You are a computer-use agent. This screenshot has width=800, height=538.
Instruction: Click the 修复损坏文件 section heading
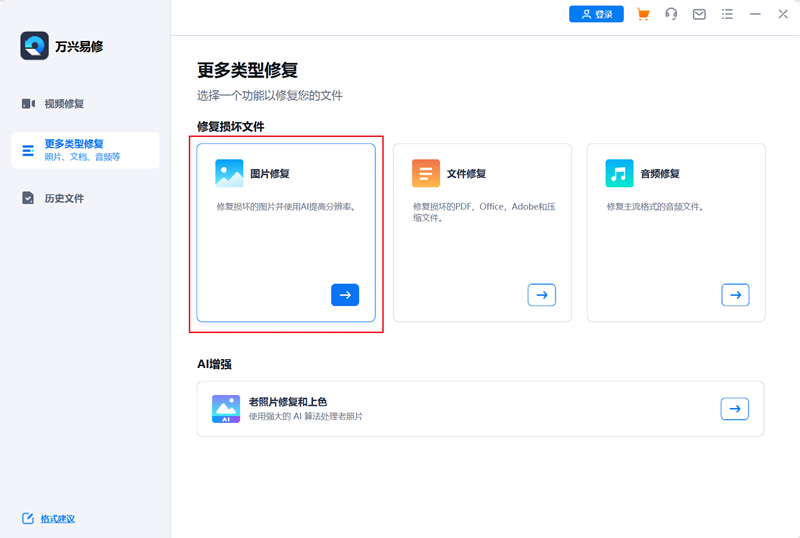(231, 127)
